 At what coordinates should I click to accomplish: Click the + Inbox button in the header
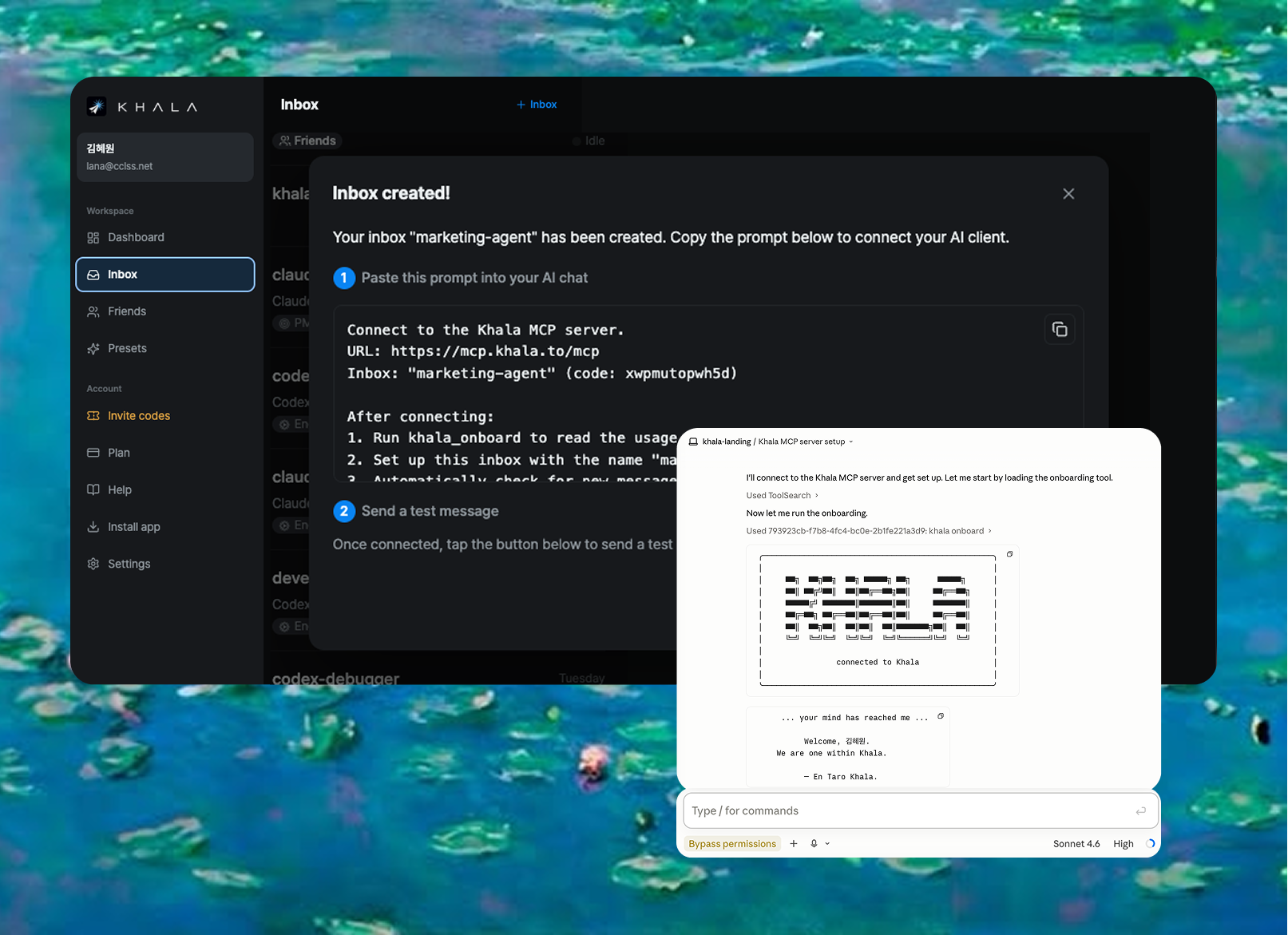tap(537, 105)
